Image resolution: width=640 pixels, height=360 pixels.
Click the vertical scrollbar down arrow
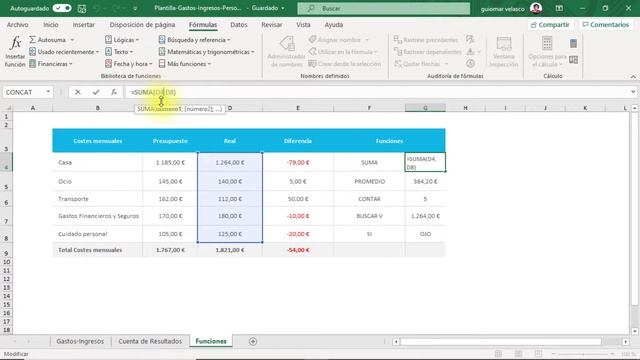click(x=635, y=331)
